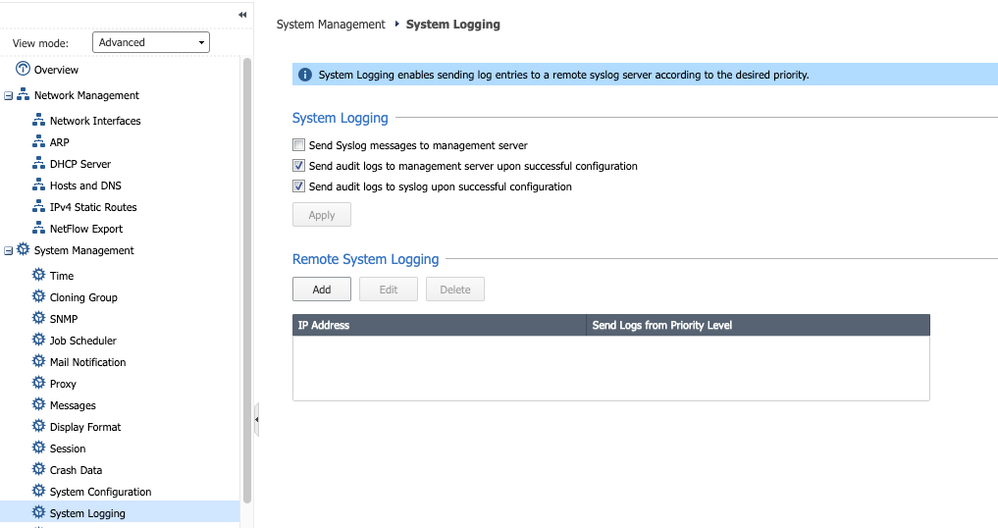Click the Add button under Remote System Logging
Viewport: 998px width, 528px height.
[x=321, y=289]
